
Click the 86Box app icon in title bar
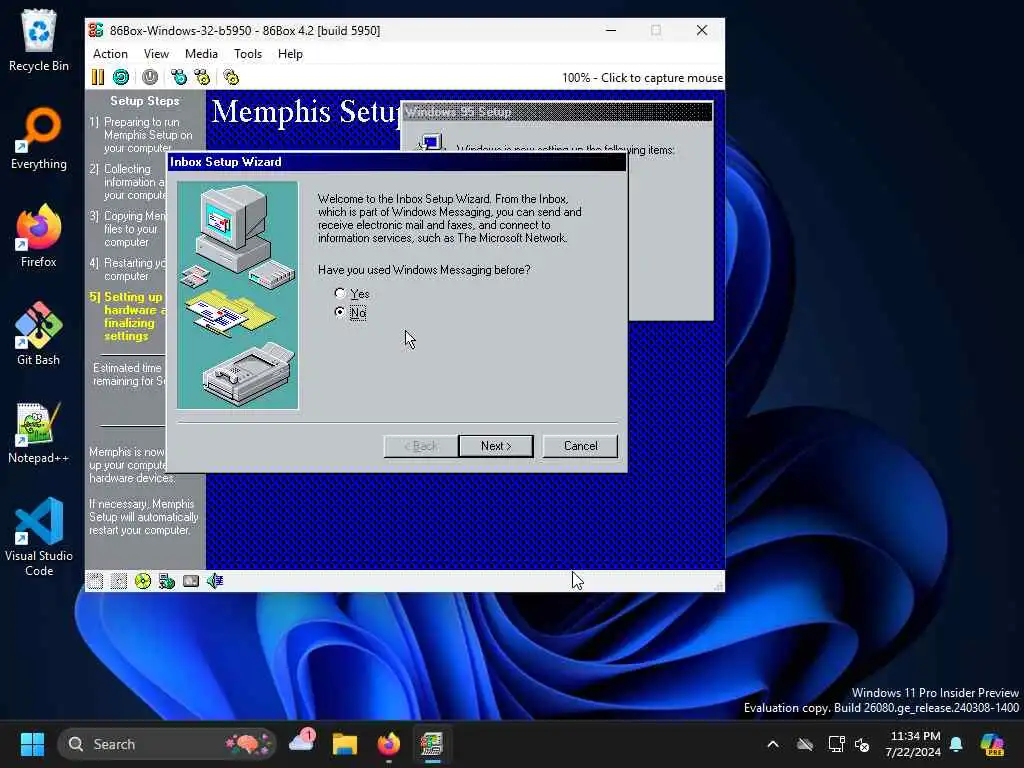point(96,30)
